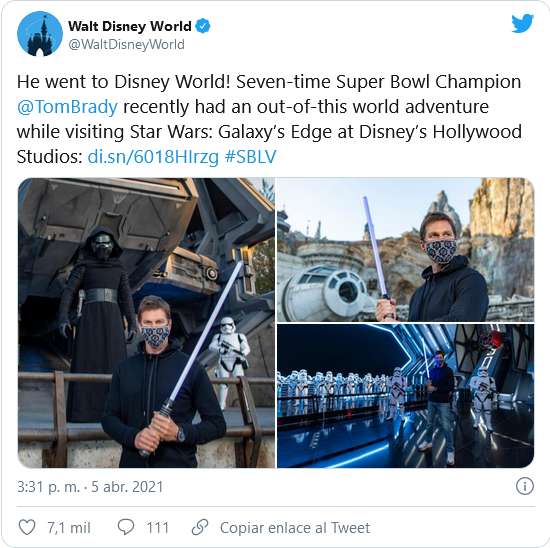This screenshot has height=548, width=550.
Task: Open replies via the speech bubble icon
Action: (x=126, y=527)
